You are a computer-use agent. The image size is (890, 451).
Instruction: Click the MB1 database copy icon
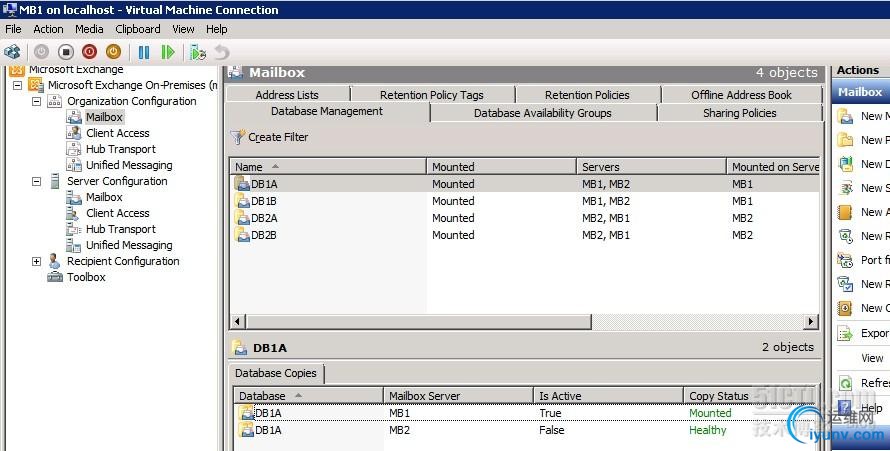[x=246, y=413]
